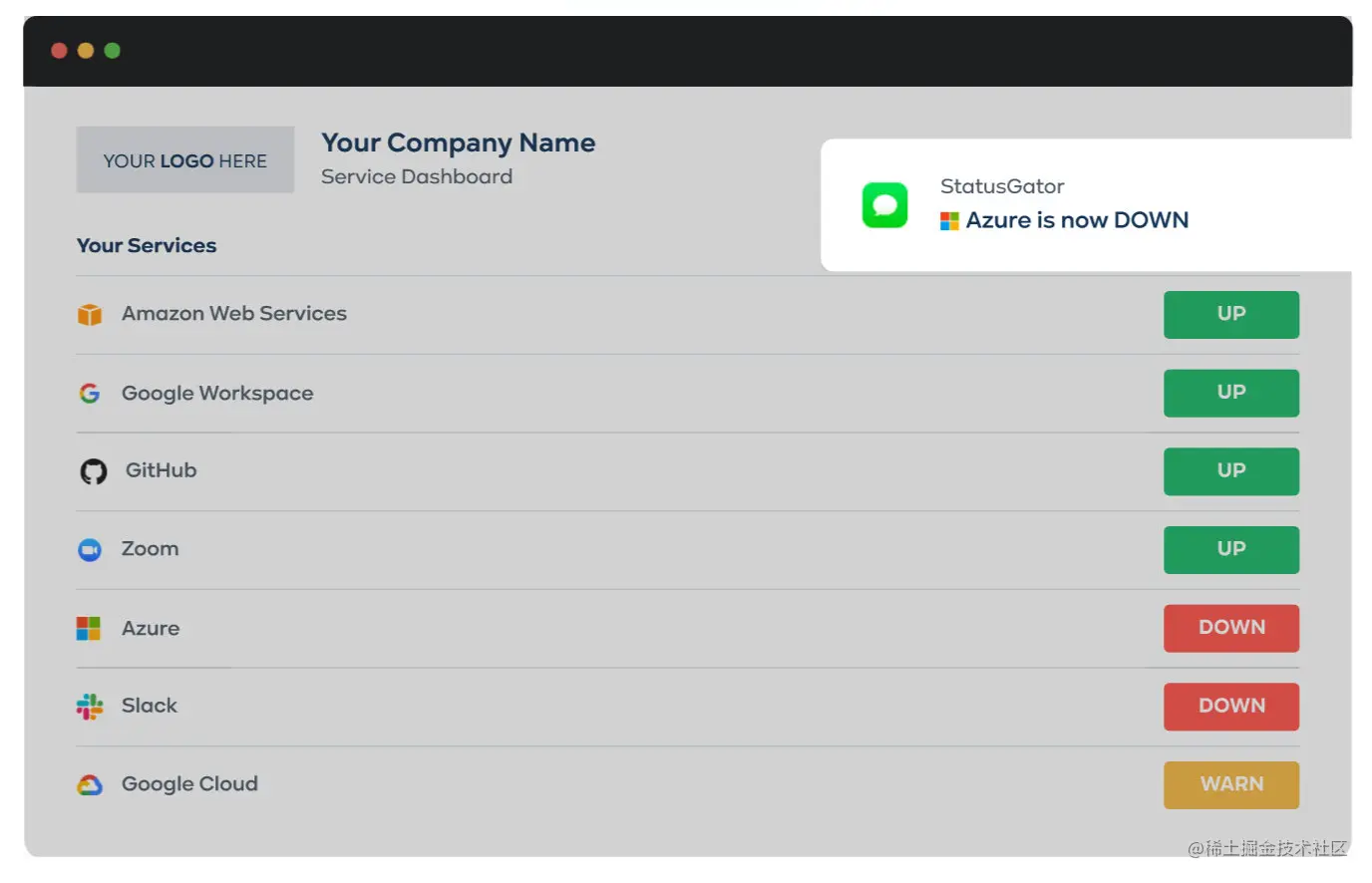Select the GitHub service label
Image resolution: width=1372 pixels, height=883 pixels.
(x=161, y=470)
